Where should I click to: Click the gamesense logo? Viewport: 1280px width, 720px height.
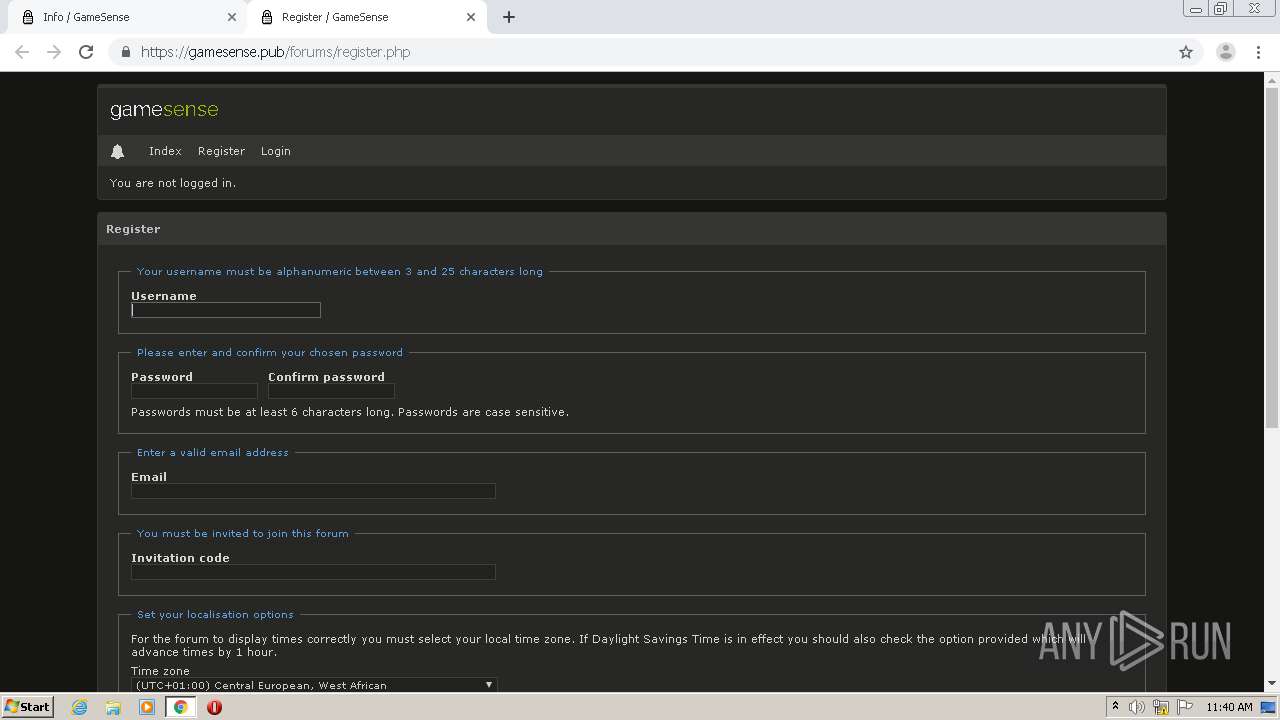[x=164, y=110]
